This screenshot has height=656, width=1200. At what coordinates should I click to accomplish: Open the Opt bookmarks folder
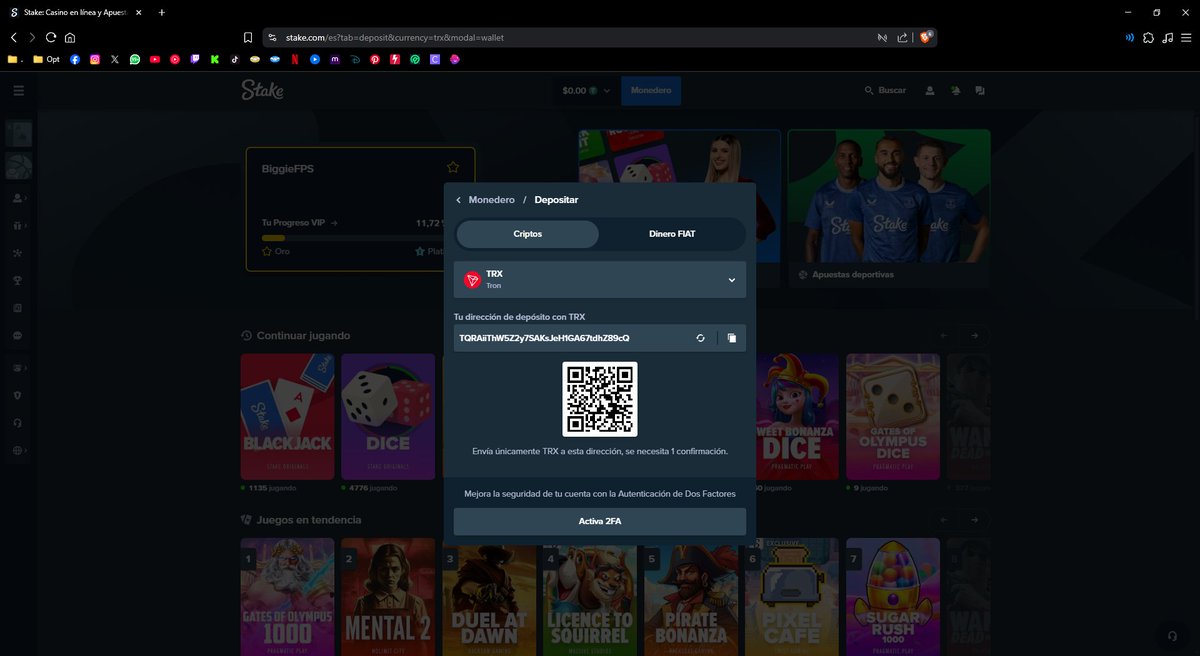point(46,59)
